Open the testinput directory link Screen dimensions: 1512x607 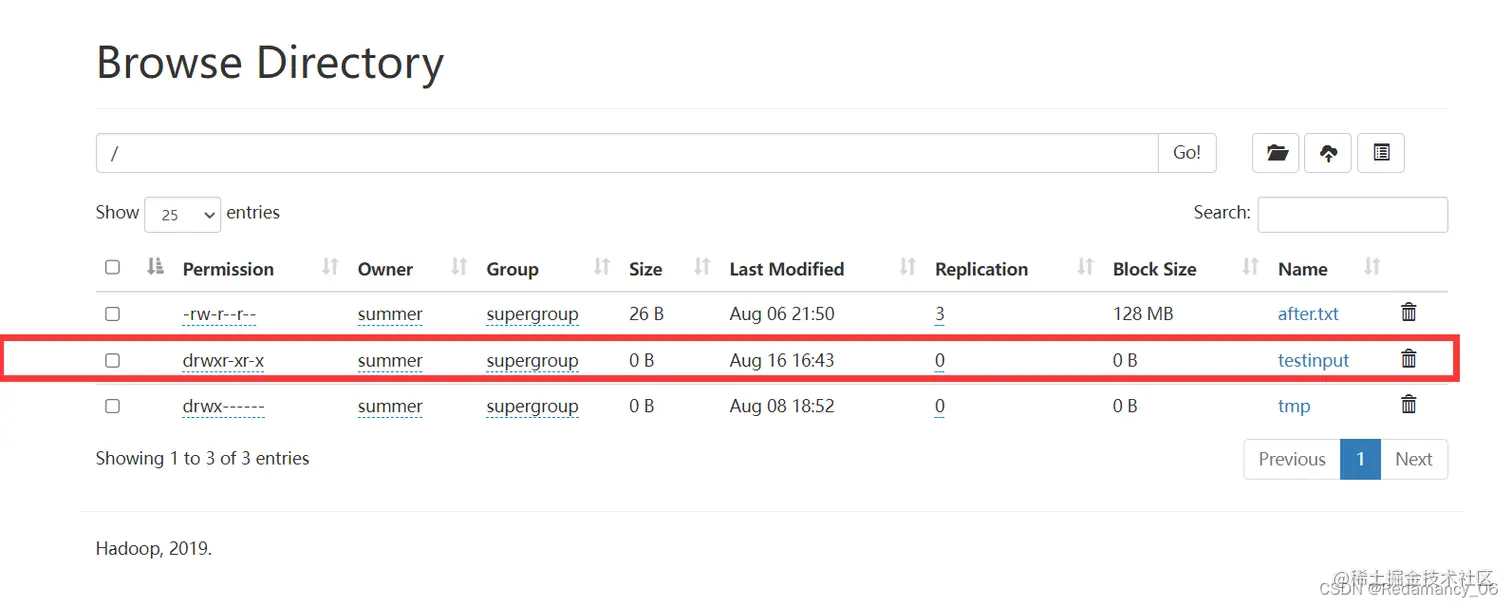pos(1313,360)
